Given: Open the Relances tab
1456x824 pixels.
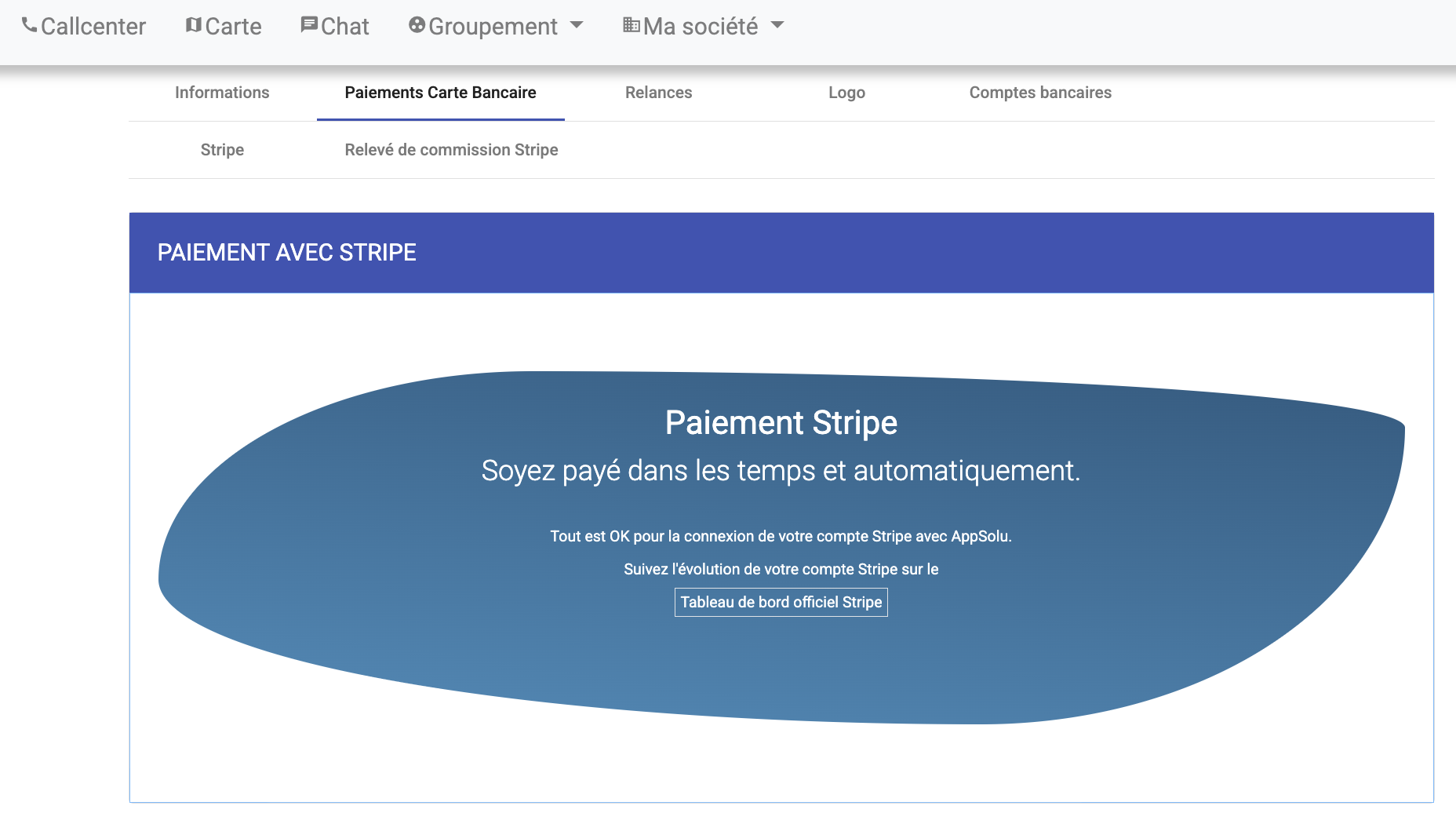Looking at the screenshot, I should pos(658,93).
